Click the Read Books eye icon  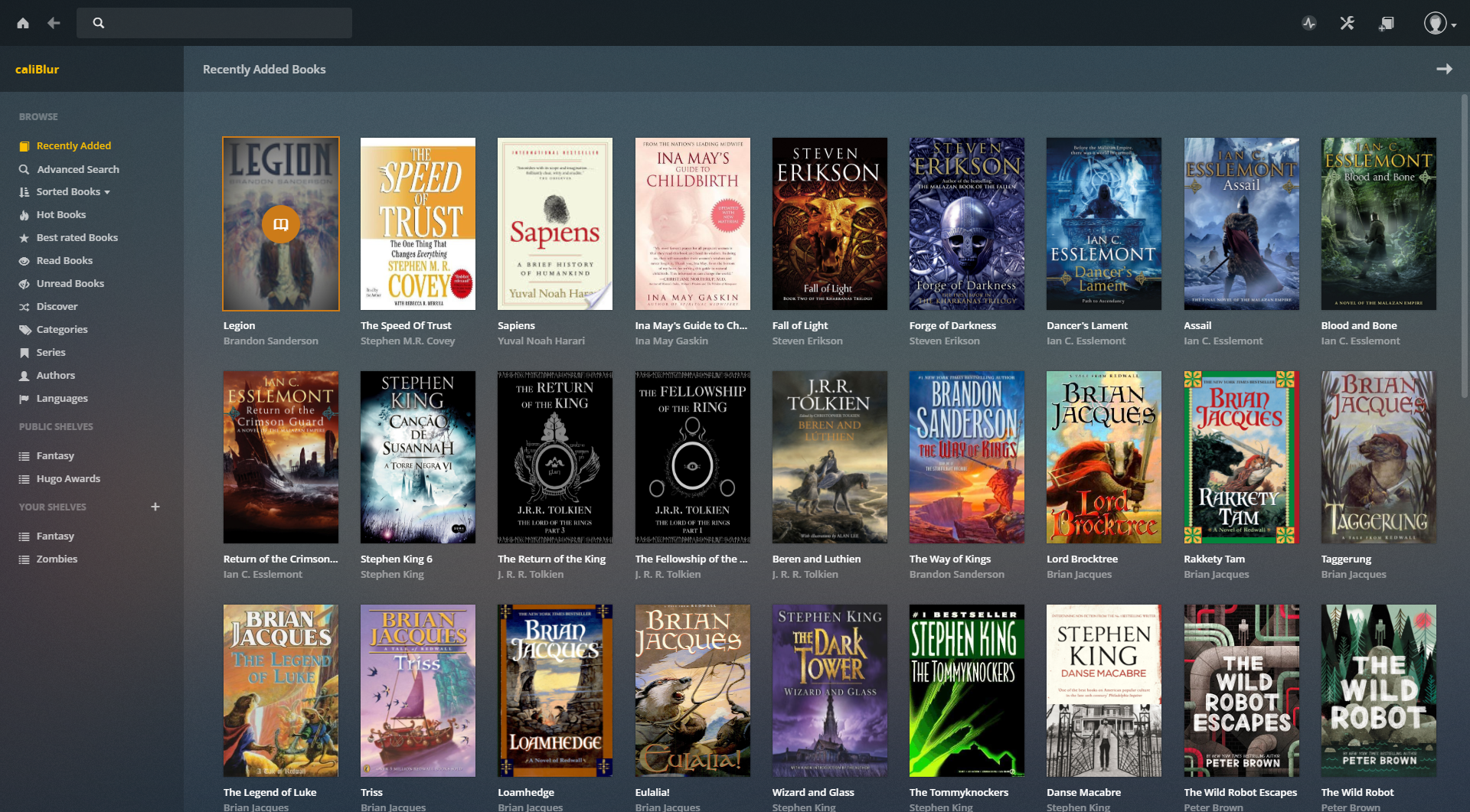point(24,261)
